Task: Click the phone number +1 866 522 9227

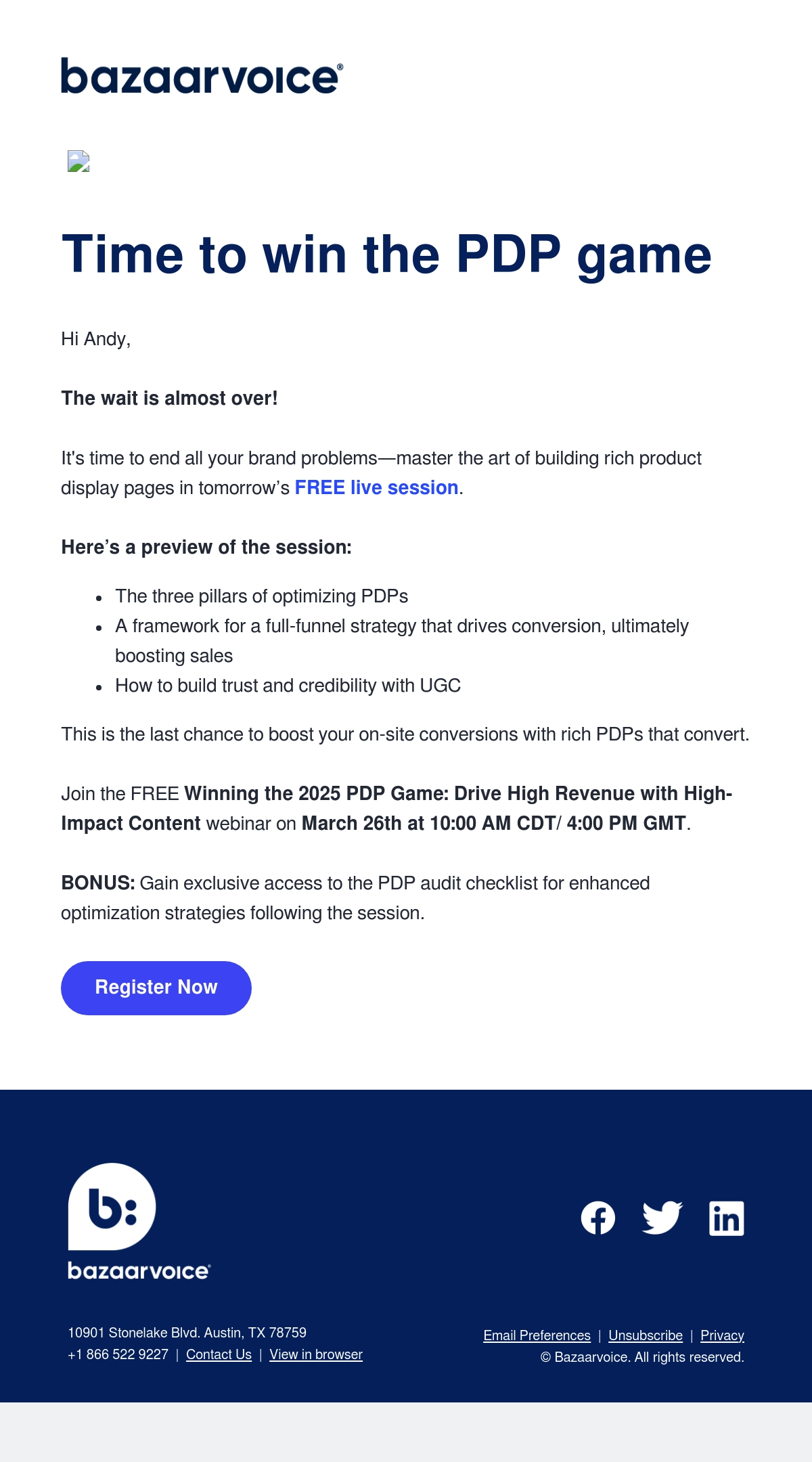Action: click(118, 1354)
